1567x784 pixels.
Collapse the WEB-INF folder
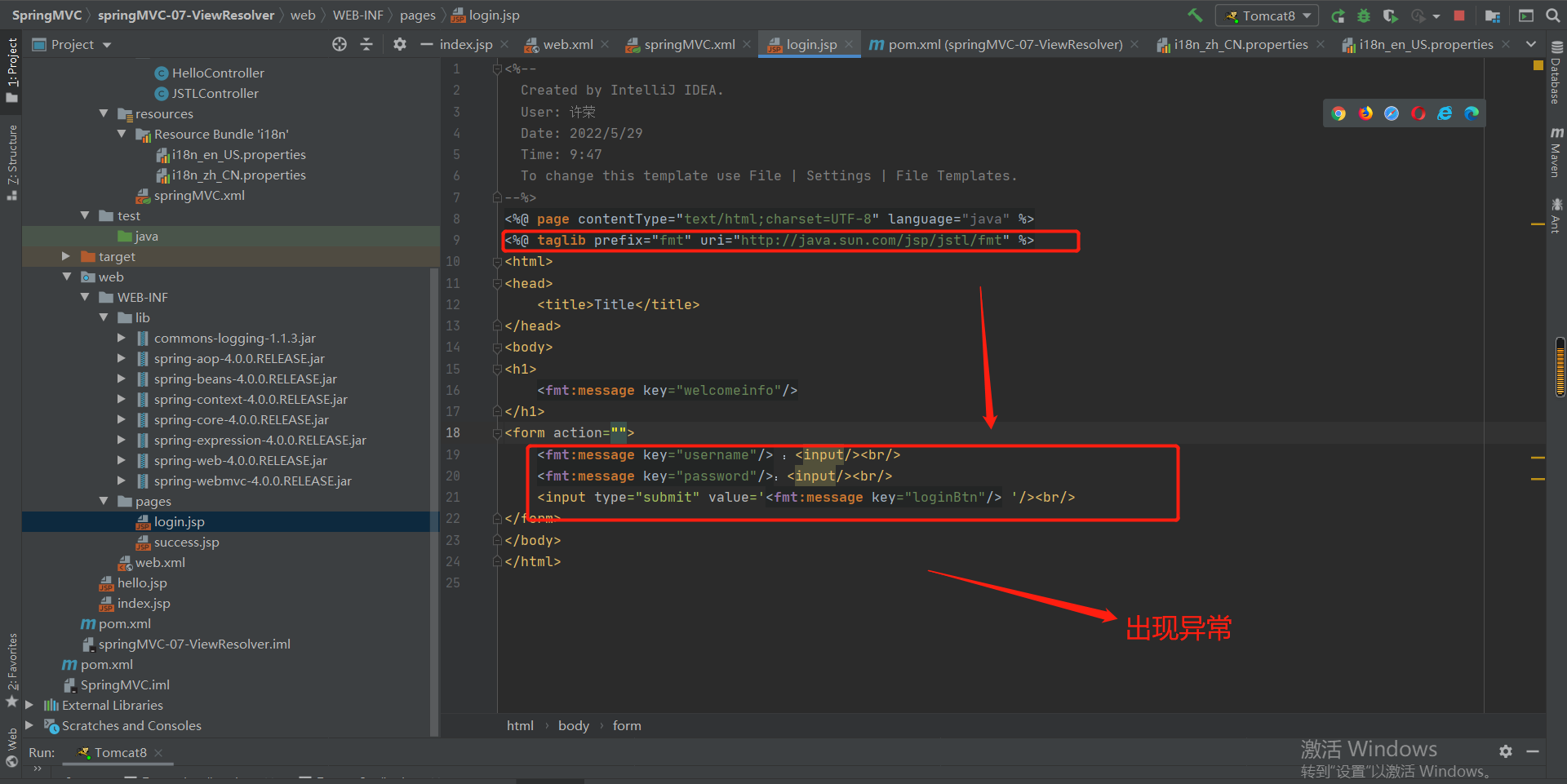(85, 297)
